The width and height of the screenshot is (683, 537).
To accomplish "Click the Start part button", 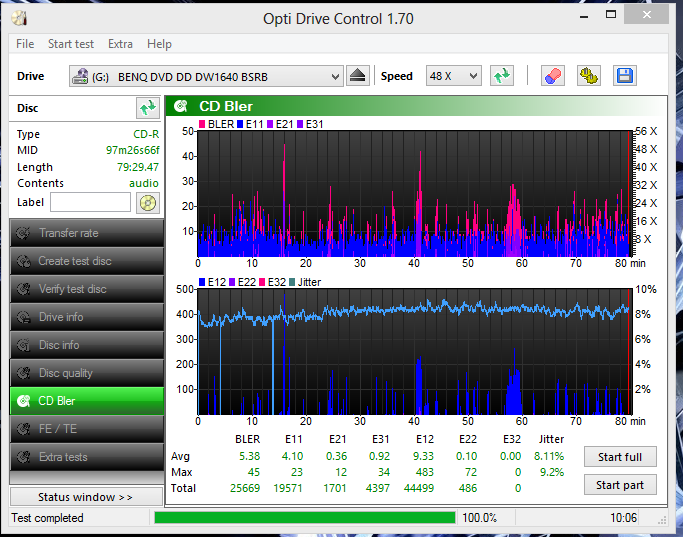I will pos(620,485).
